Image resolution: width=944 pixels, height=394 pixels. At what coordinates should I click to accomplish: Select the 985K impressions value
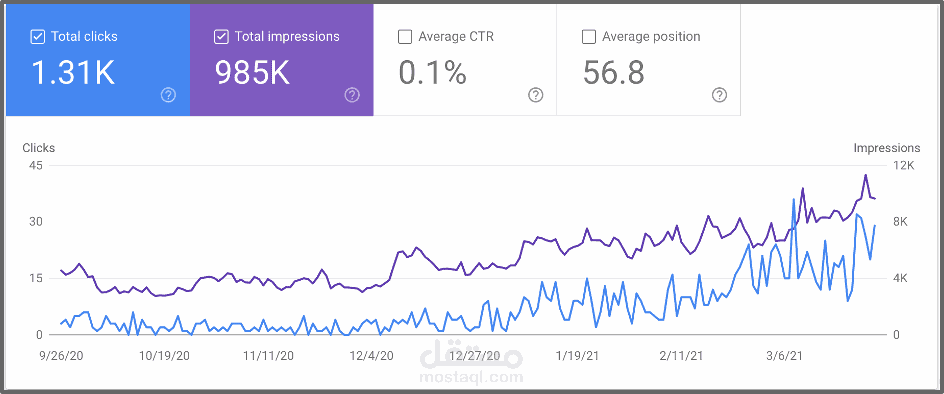tap(252, 73)
